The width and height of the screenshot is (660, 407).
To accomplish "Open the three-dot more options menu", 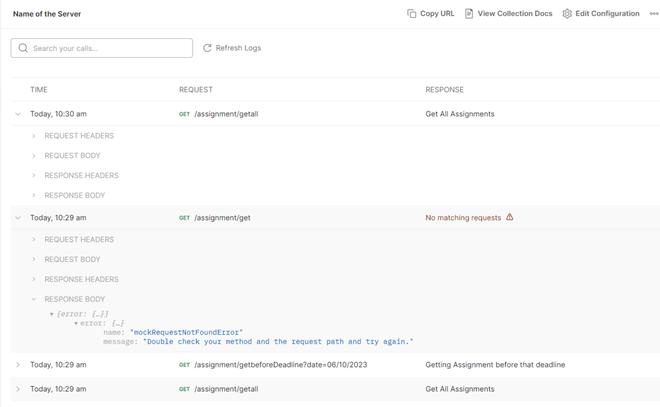I will (654, 14).
